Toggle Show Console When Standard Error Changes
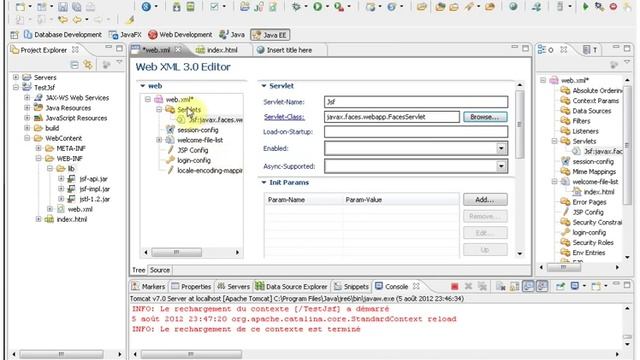 pos(542,287)
